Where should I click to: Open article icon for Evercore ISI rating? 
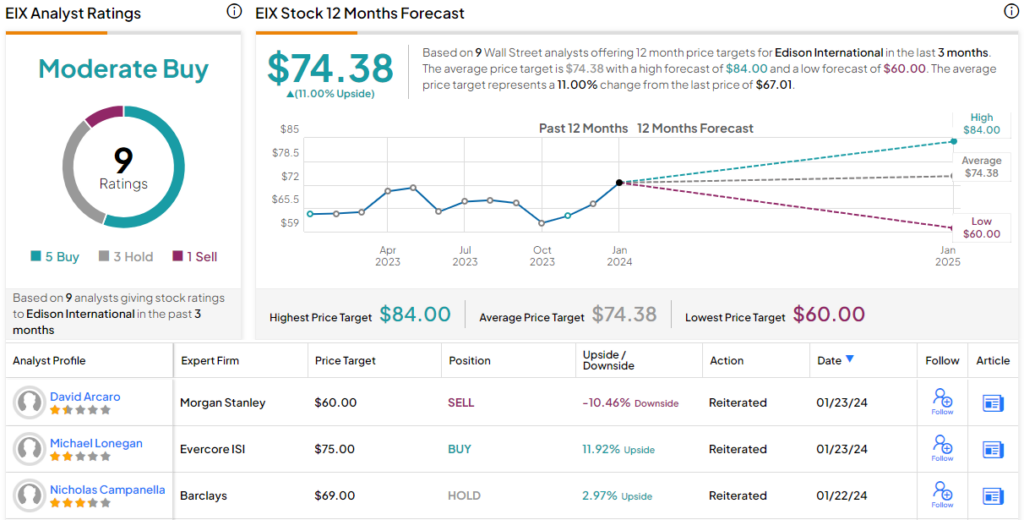(x=993, y=449)
